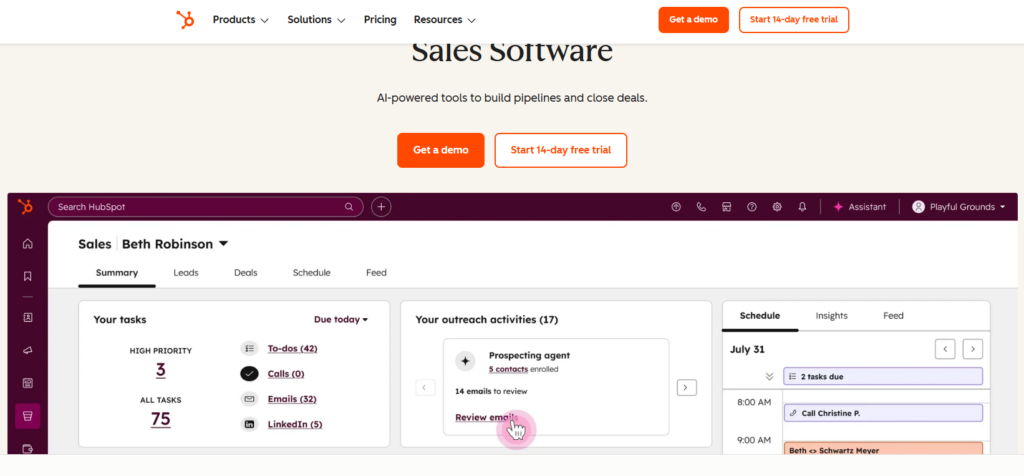Image resolution: width=1024 pixels, height=476 pixels.
Task: Open the Beth <> Schwartz Meyer event
Action: (883, 449)
